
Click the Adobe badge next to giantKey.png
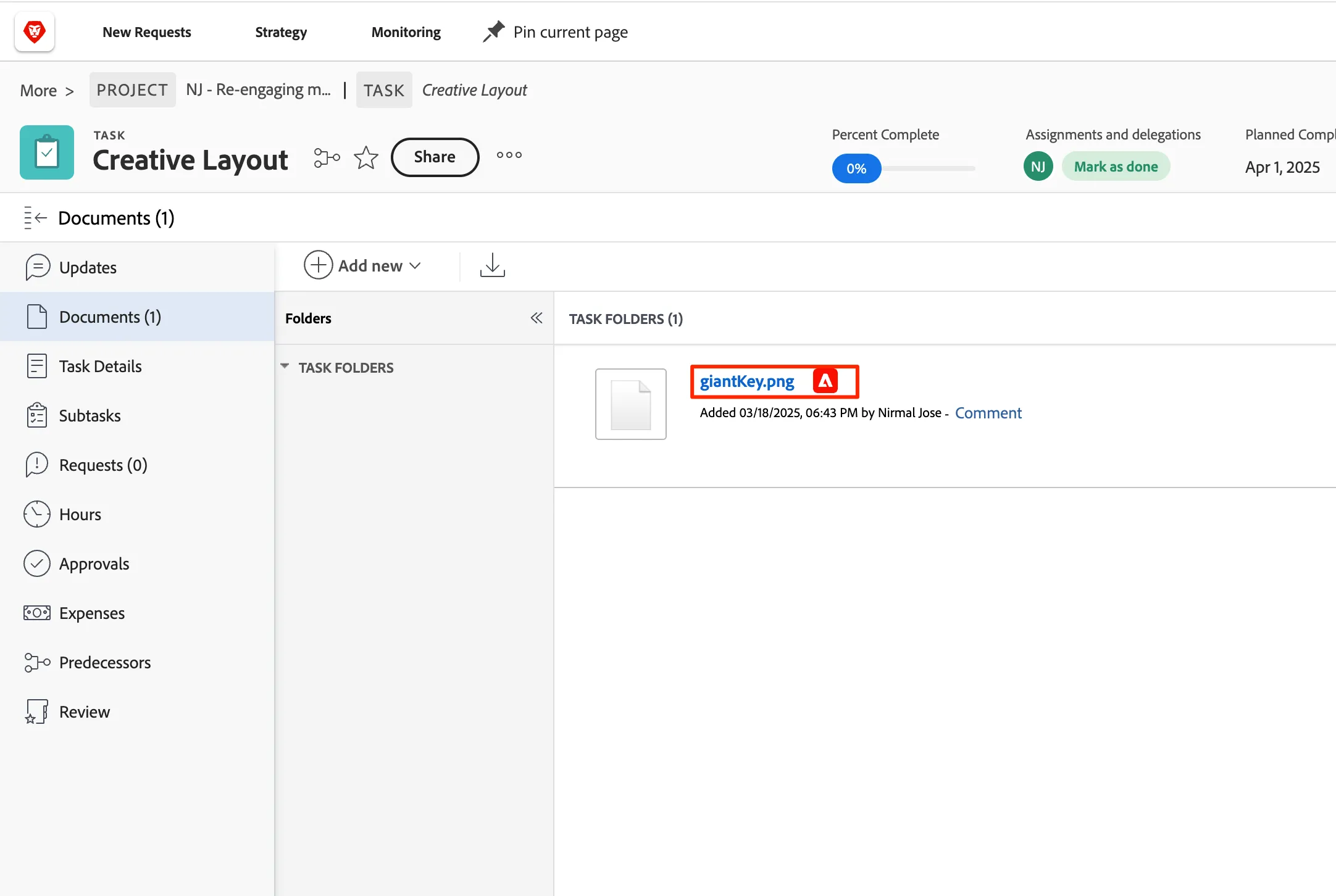tap(825, 381)
